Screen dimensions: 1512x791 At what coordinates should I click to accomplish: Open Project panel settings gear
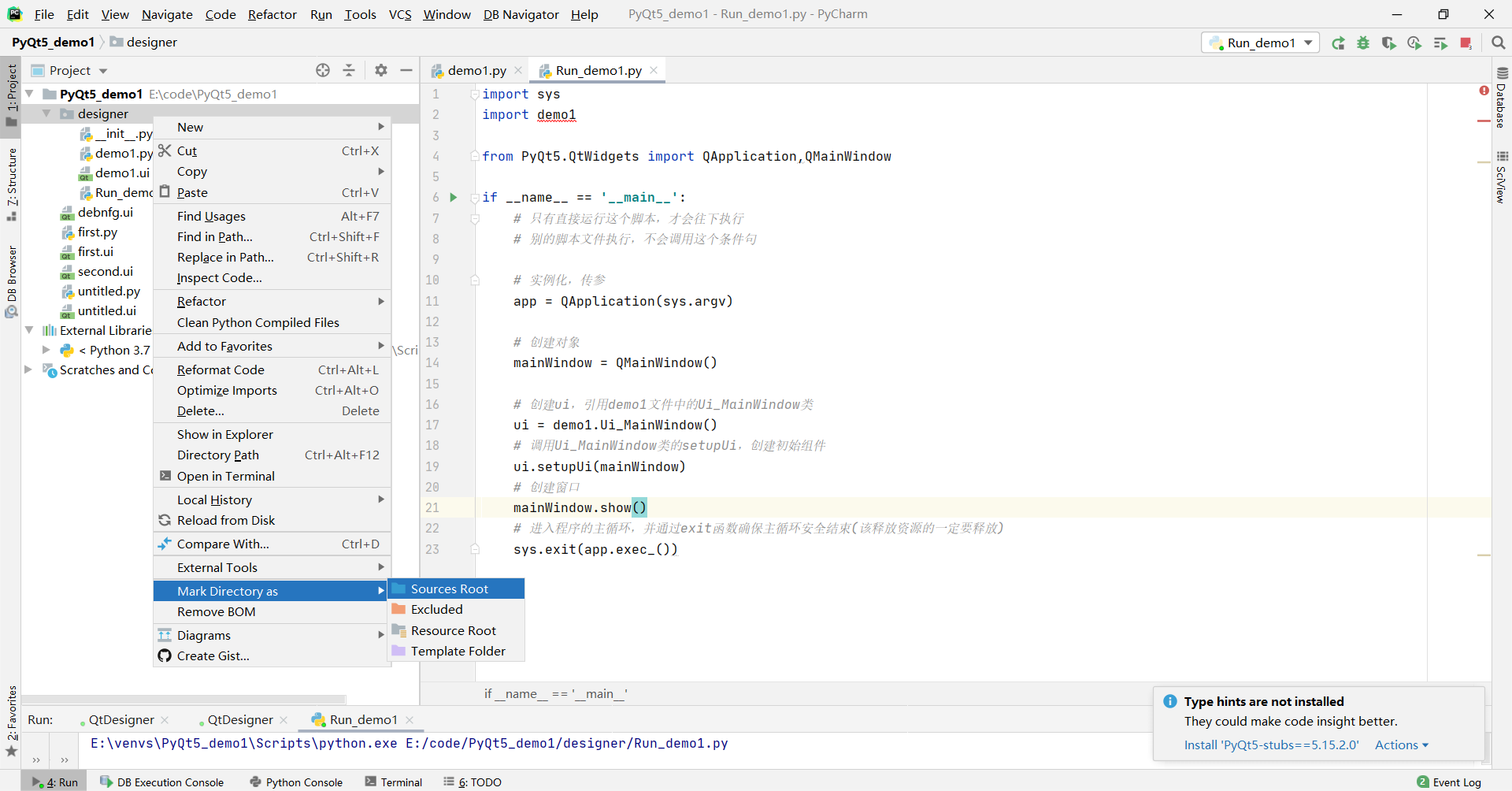point(381,70)
